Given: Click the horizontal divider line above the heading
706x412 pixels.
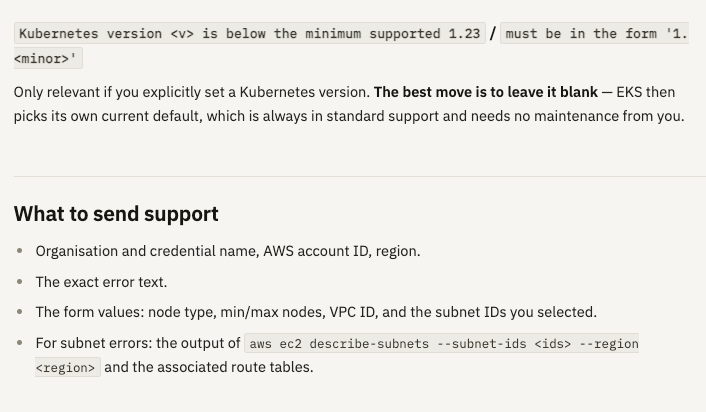Looking at the screenshot, I should (x=360, y=177).
